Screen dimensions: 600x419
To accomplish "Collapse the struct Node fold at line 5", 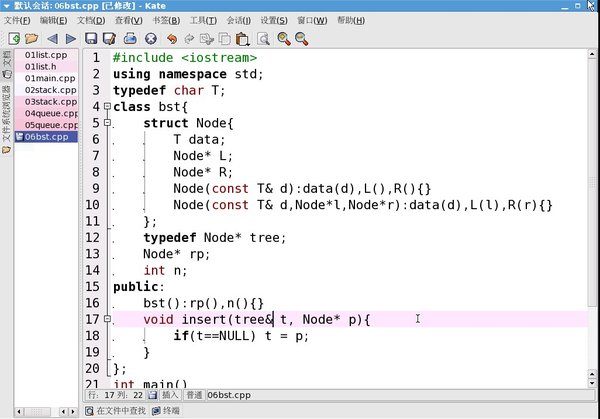I will 108,122.
